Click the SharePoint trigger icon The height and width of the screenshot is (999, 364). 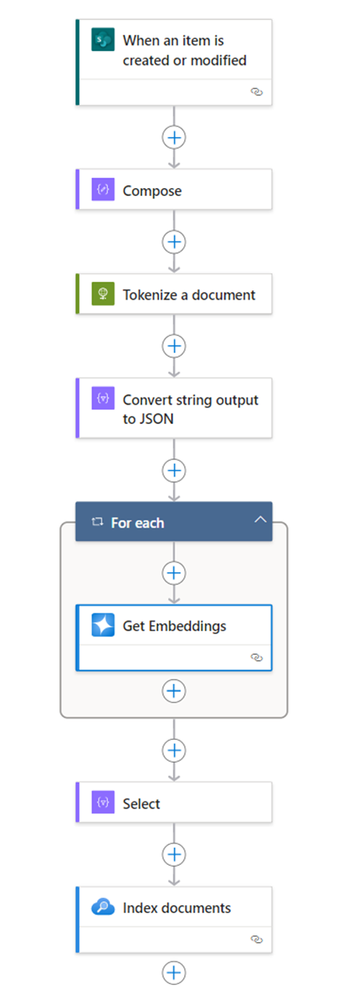103,40
